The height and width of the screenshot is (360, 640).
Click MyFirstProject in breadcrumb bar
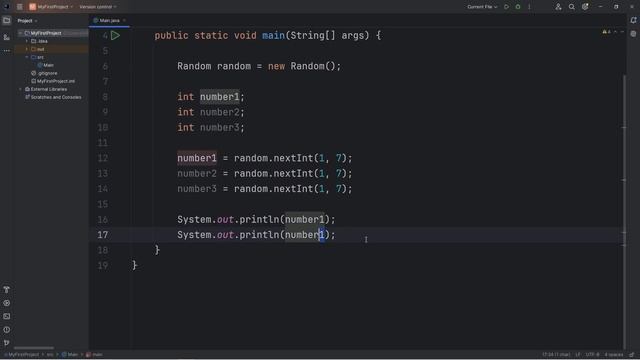(22, 355)
